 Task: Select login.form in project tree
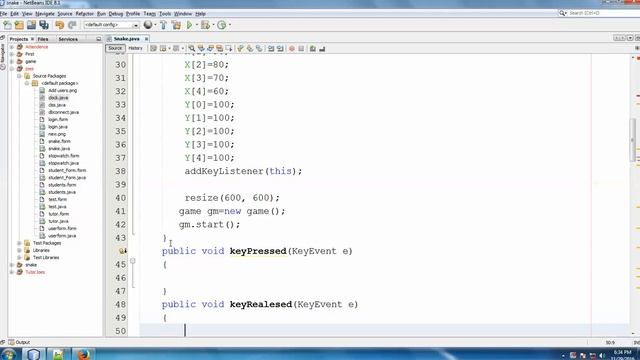point(58,120)
